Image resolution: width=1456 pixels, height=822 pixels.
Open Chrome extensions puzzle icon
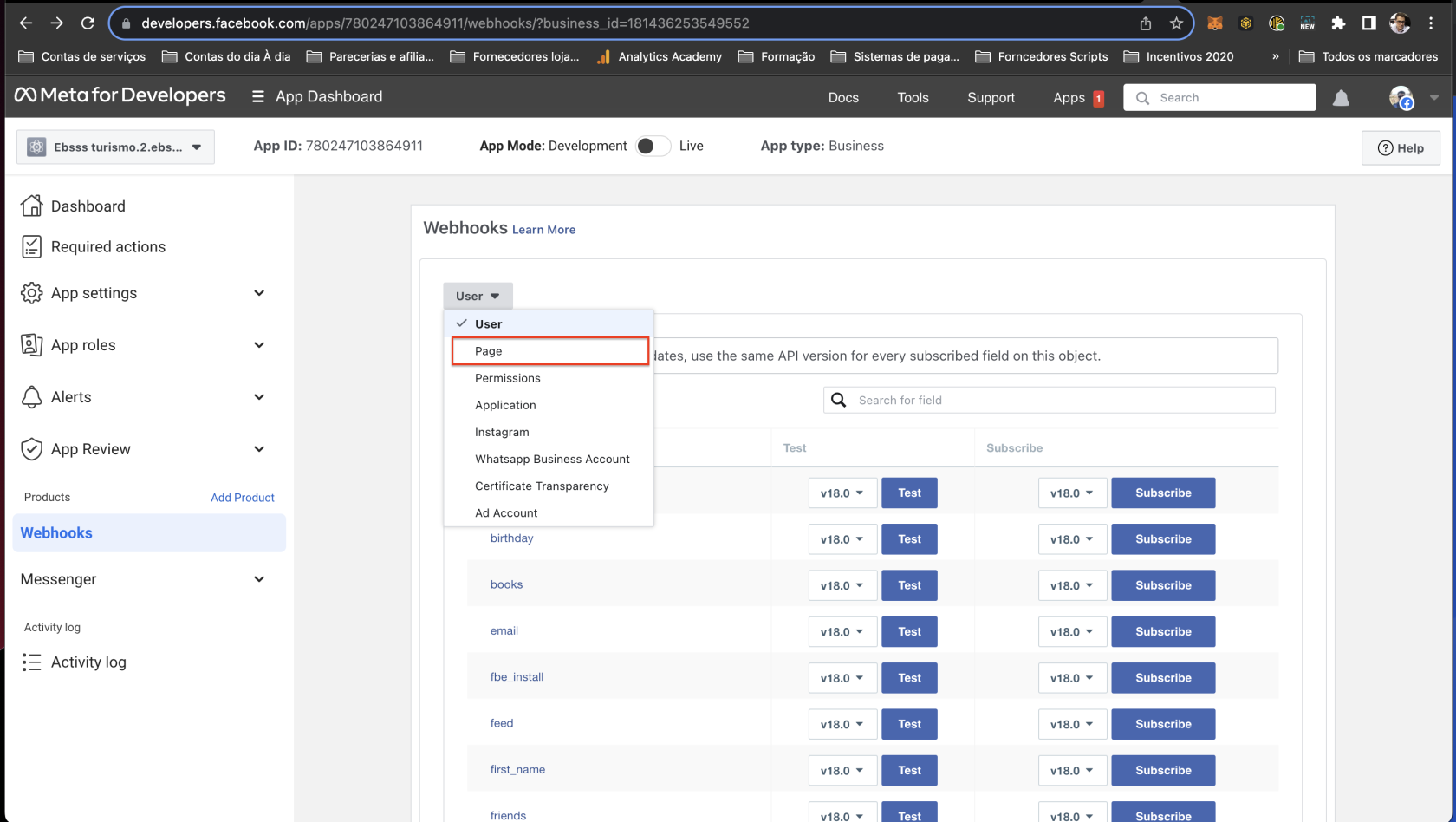click(1338, 23)
